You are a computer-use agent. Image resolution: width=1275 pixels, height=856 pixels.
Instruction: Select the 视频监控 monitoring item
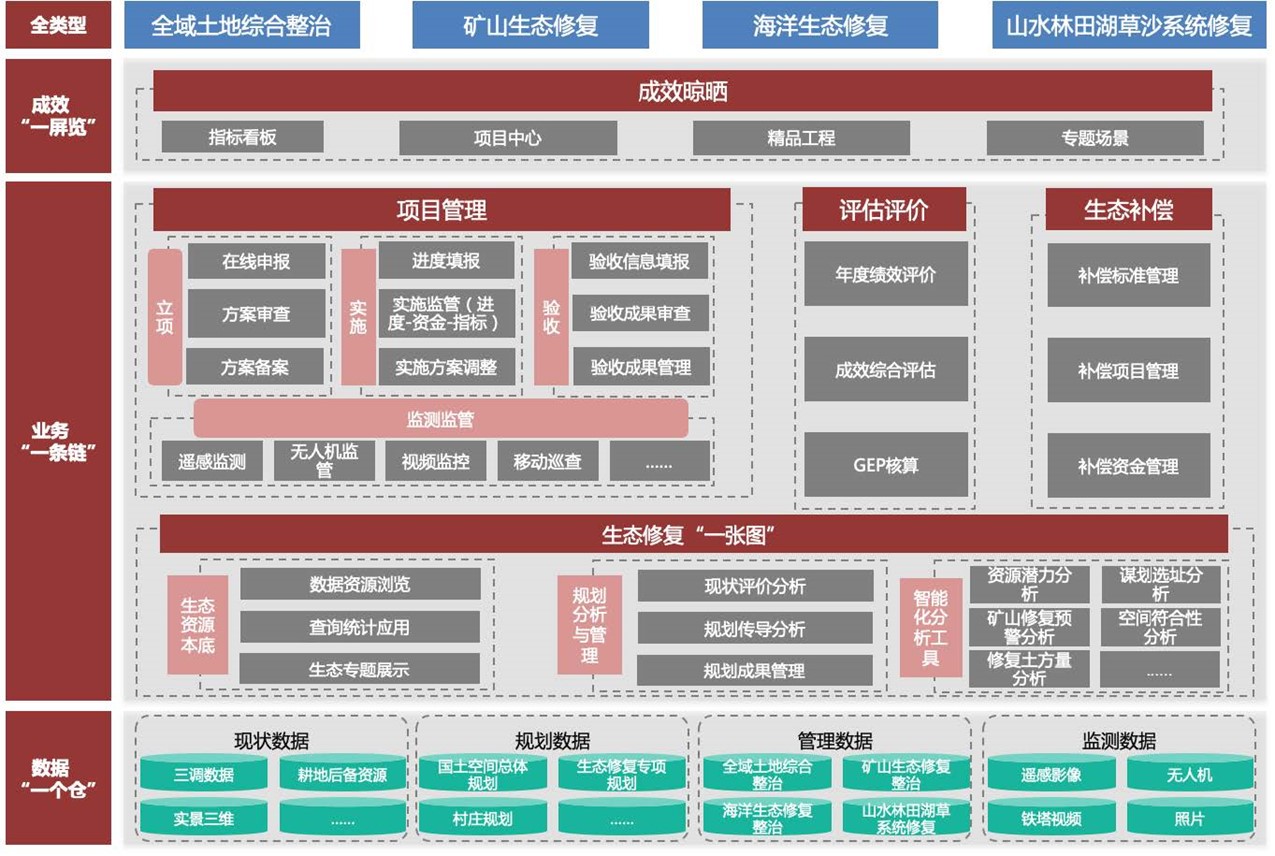point(435,462)
